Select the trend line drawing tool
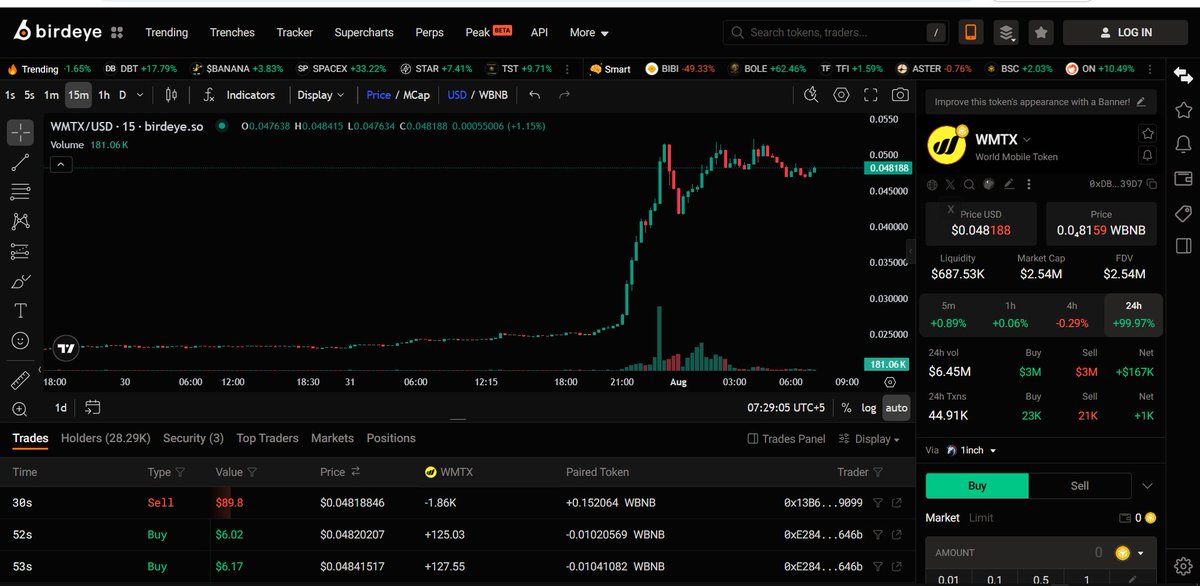 20,163
